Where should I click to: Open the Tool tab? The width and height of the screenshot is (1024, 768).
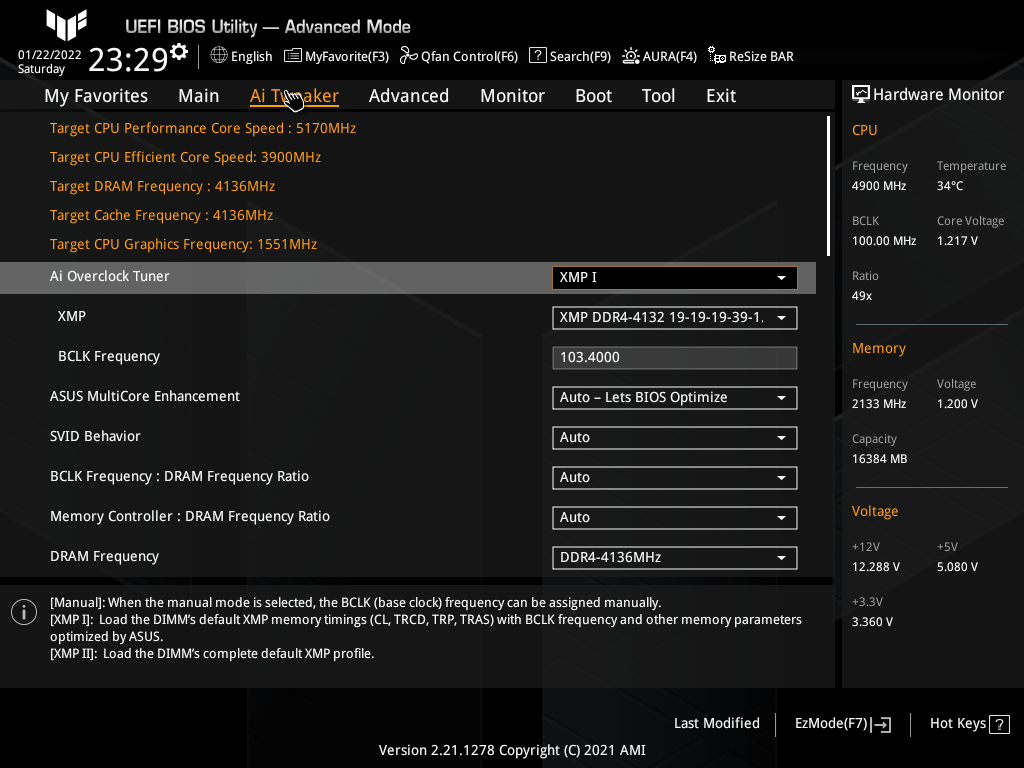click(x=658, y=96)
